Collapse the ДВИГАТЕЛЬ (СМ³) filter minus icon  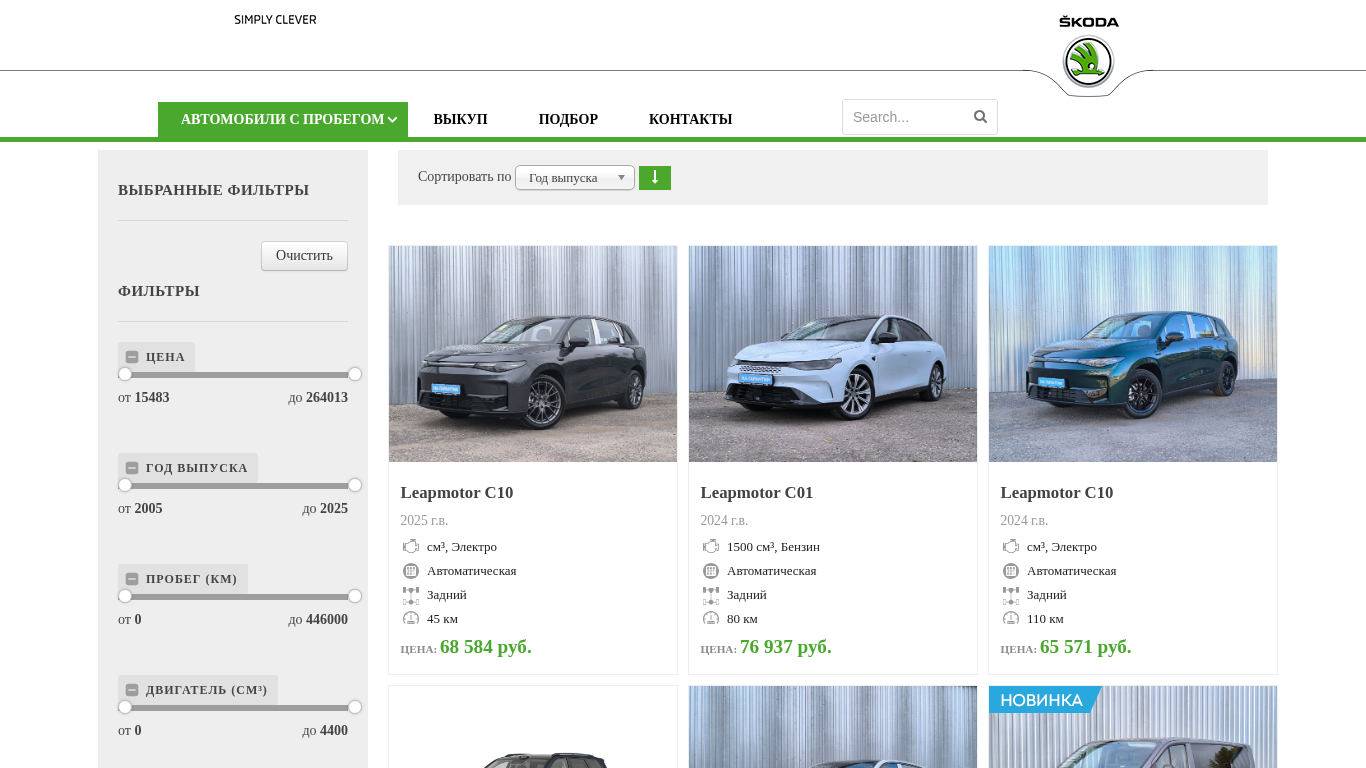[x=132, y=690]
